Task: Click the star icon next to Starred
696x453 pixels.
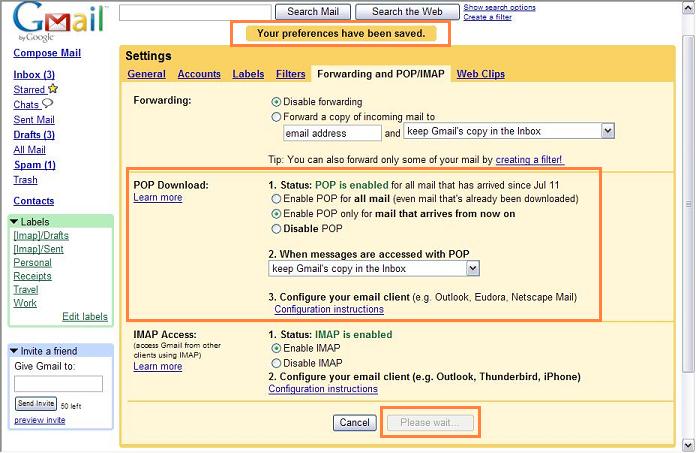Action: click(53, 88)
